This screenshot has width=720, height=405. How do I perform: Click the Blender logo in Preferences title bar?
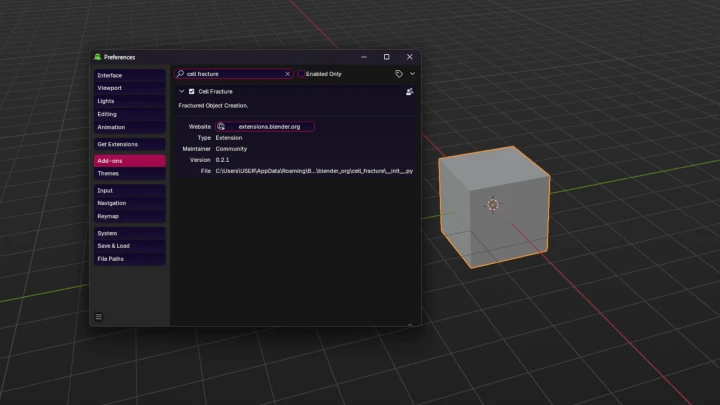97,57
